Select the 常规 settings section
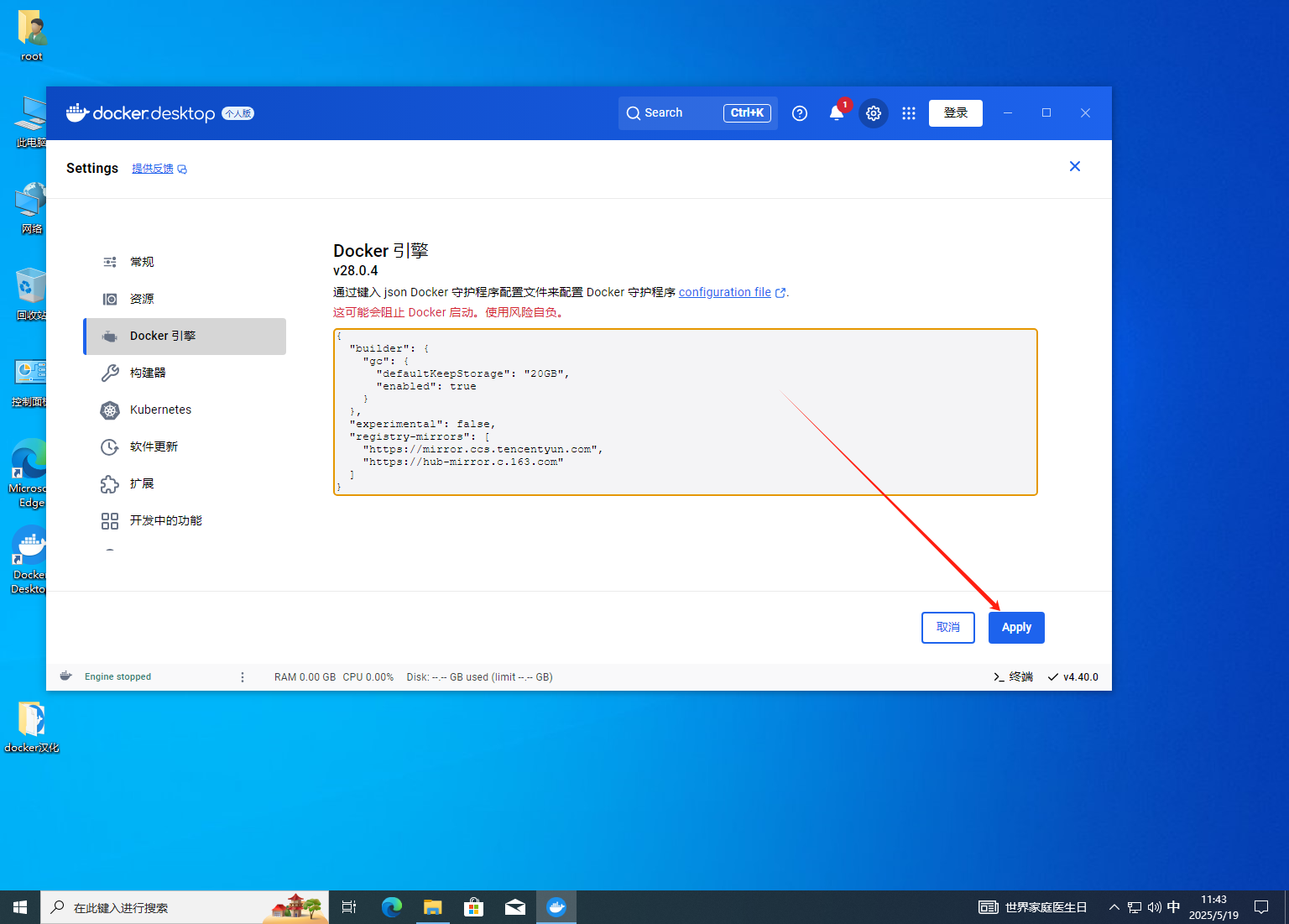This screenshot has height=924, width=1289. click(185, 262)
